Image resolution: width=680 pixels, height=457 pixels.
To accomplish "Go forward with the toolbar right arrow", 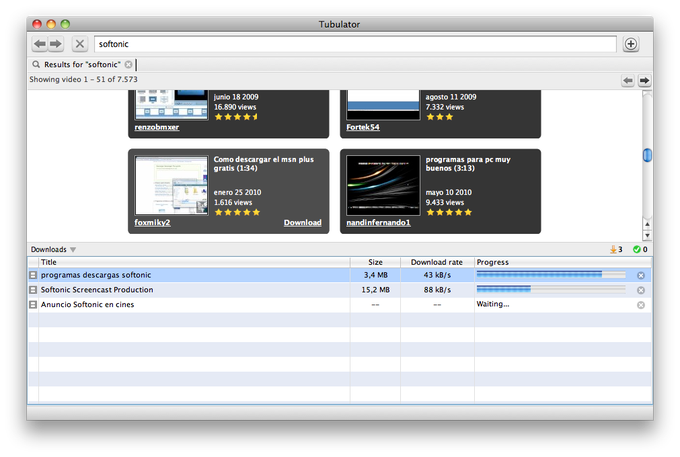I will 56,44.
